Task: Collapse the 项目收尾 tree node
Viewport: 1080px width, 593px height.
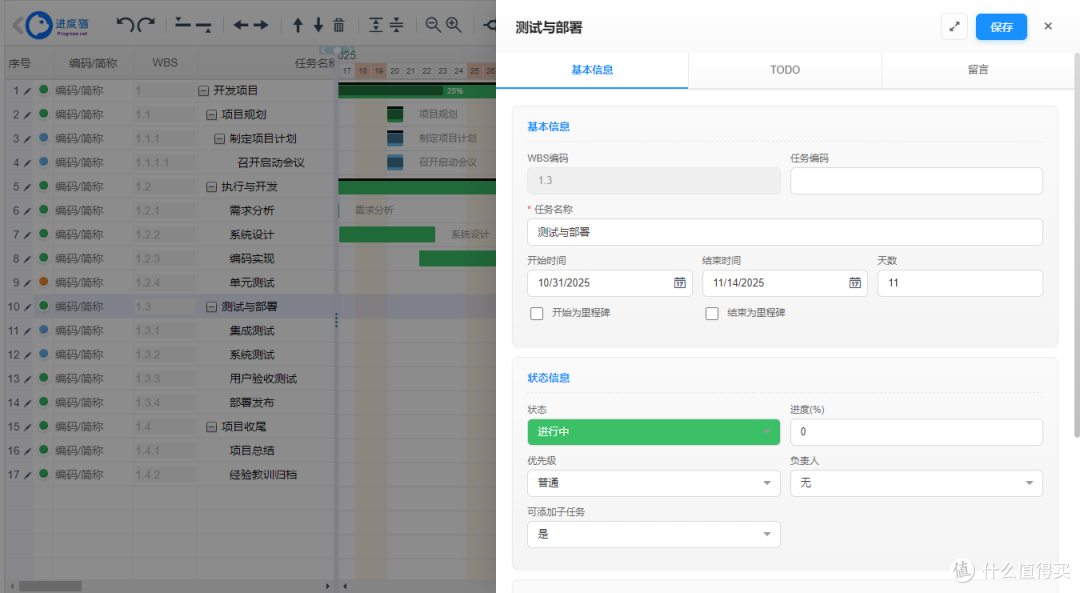Action: pos(211,427)
